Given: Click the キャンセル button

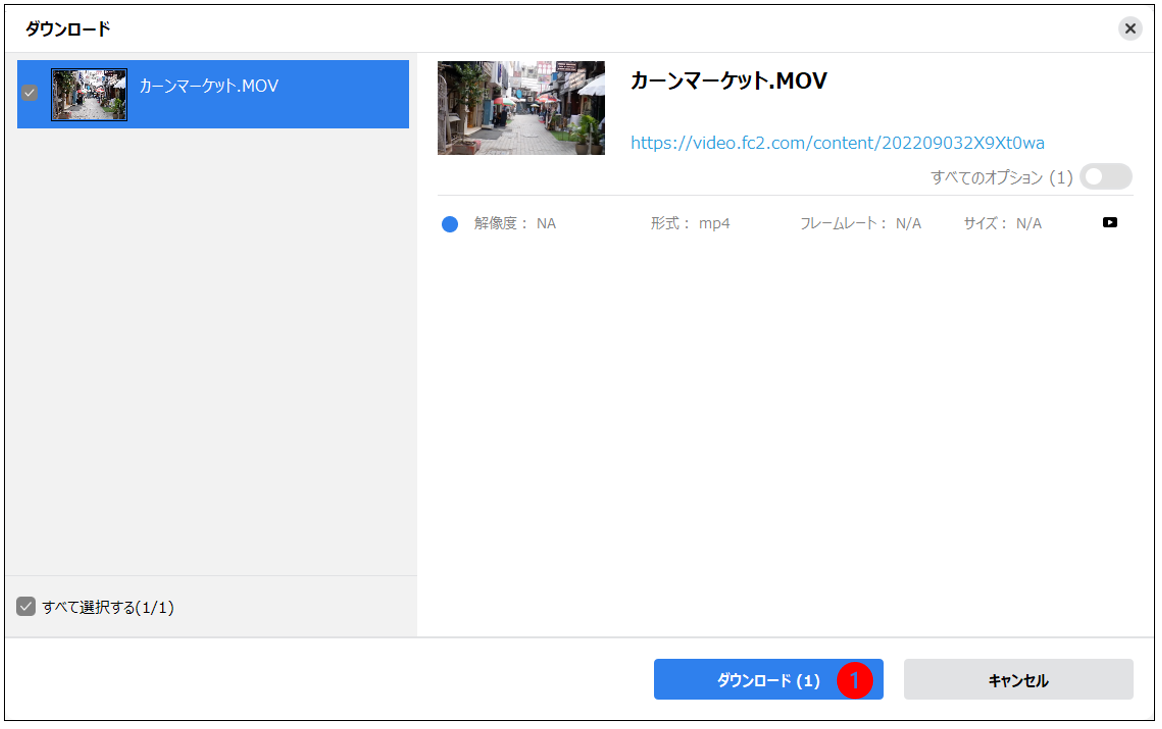Looking at the screenshot, I should pos(1017,679).
